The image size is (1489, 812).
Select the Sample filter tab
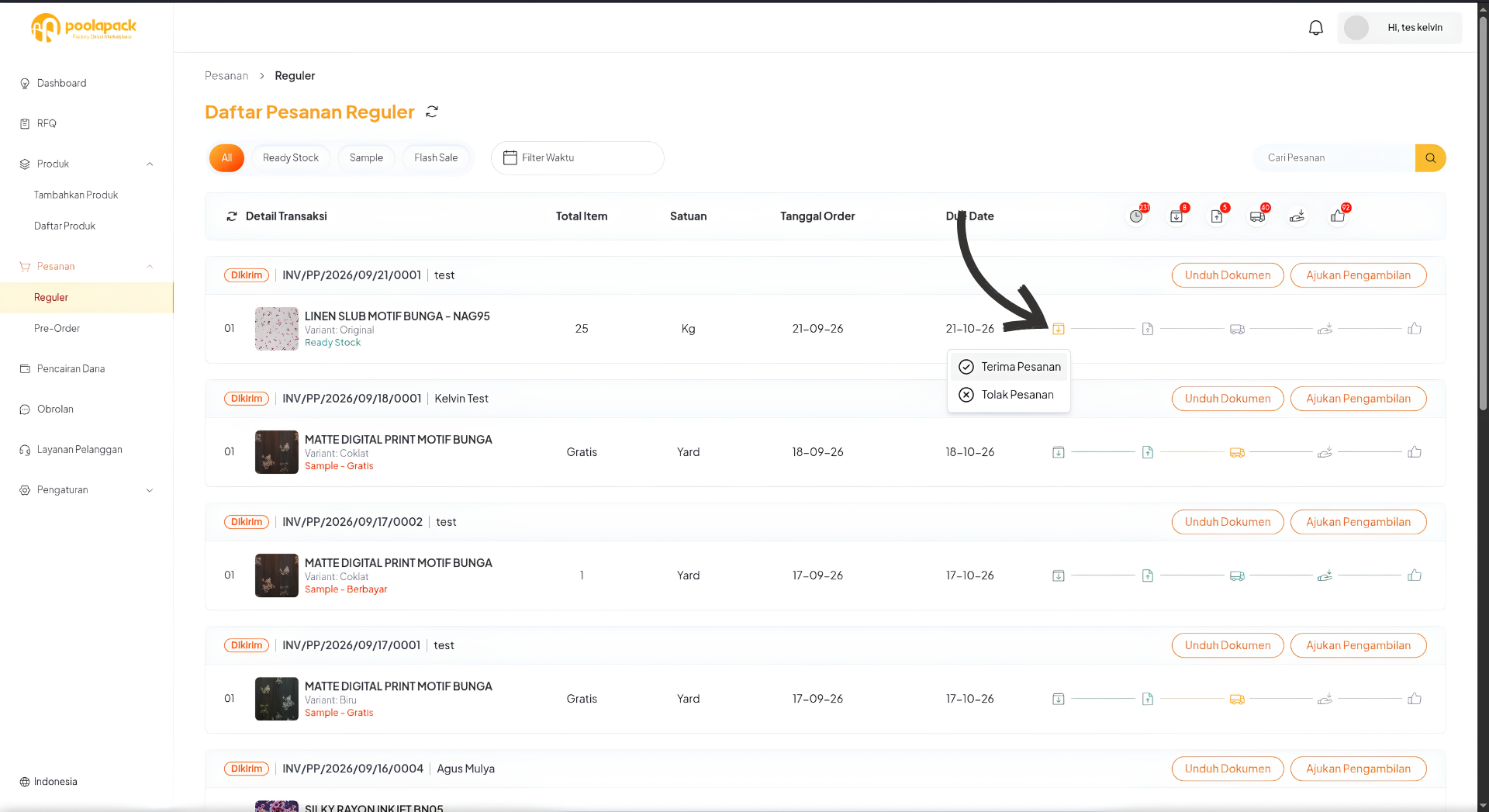366,157
